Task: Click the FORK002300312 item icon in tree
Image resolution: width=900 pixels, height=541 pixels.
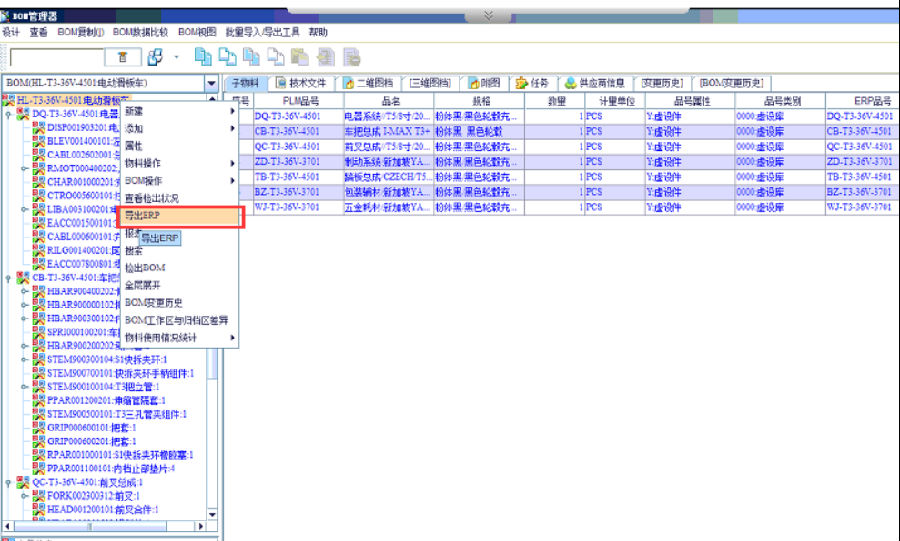Action: click(x=39, y=495)
